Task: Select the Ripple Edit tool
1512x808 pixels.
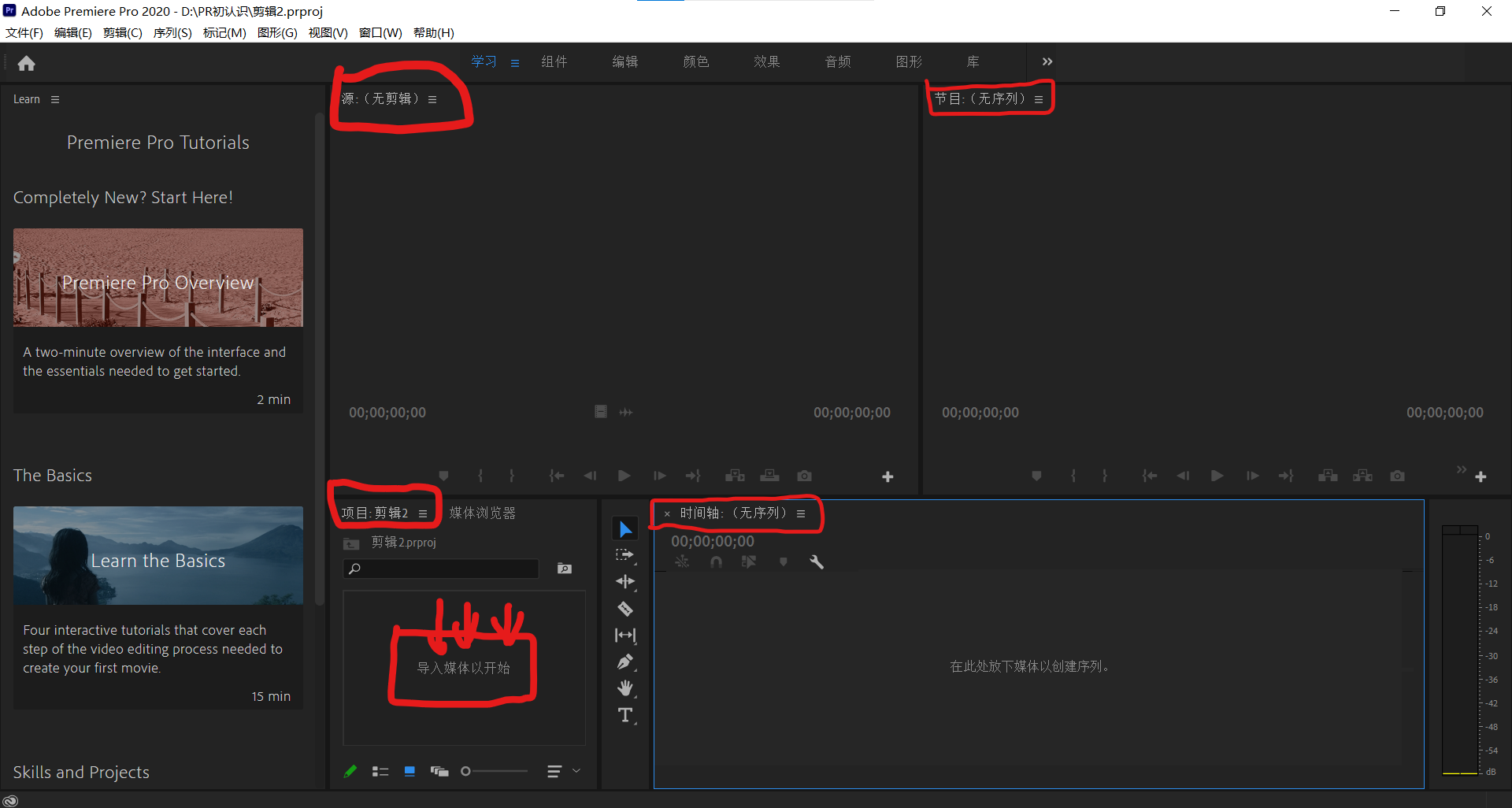Action: pyautogui.click(x=625, y=581)
